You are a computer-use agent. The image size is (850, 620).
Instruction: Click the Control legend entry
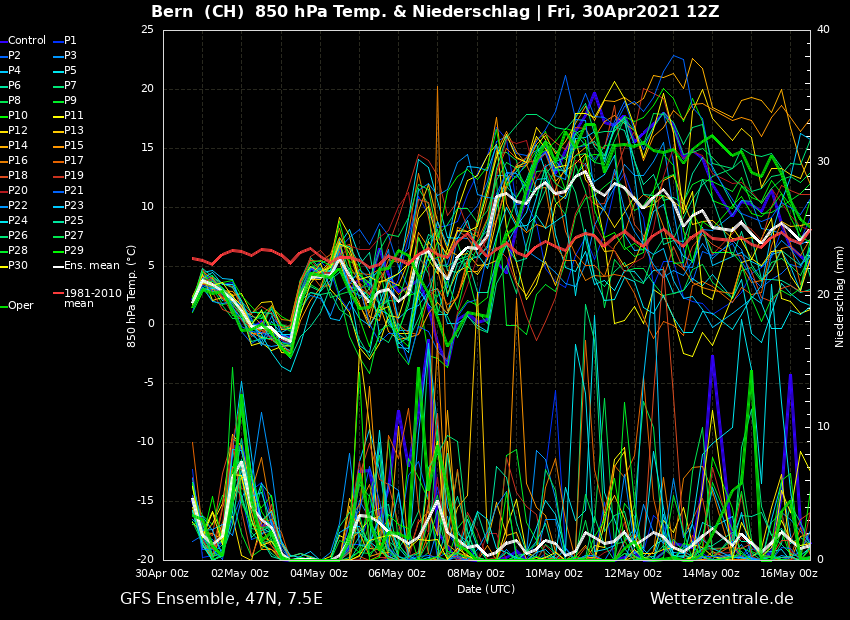tap(27, 41)
